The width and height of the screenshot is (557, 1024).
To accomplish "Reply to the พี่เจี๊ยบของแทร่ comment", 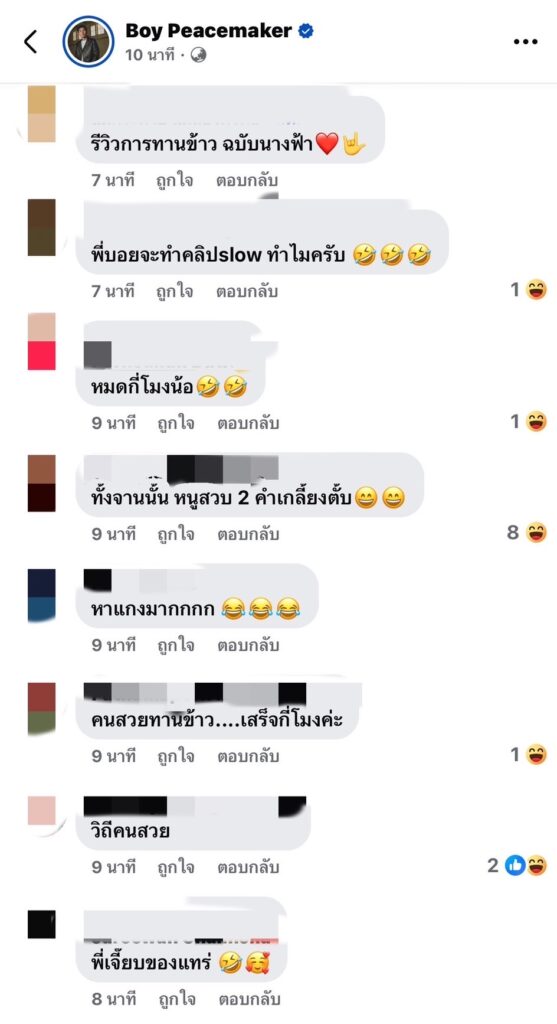I will [x=247, y=999].
